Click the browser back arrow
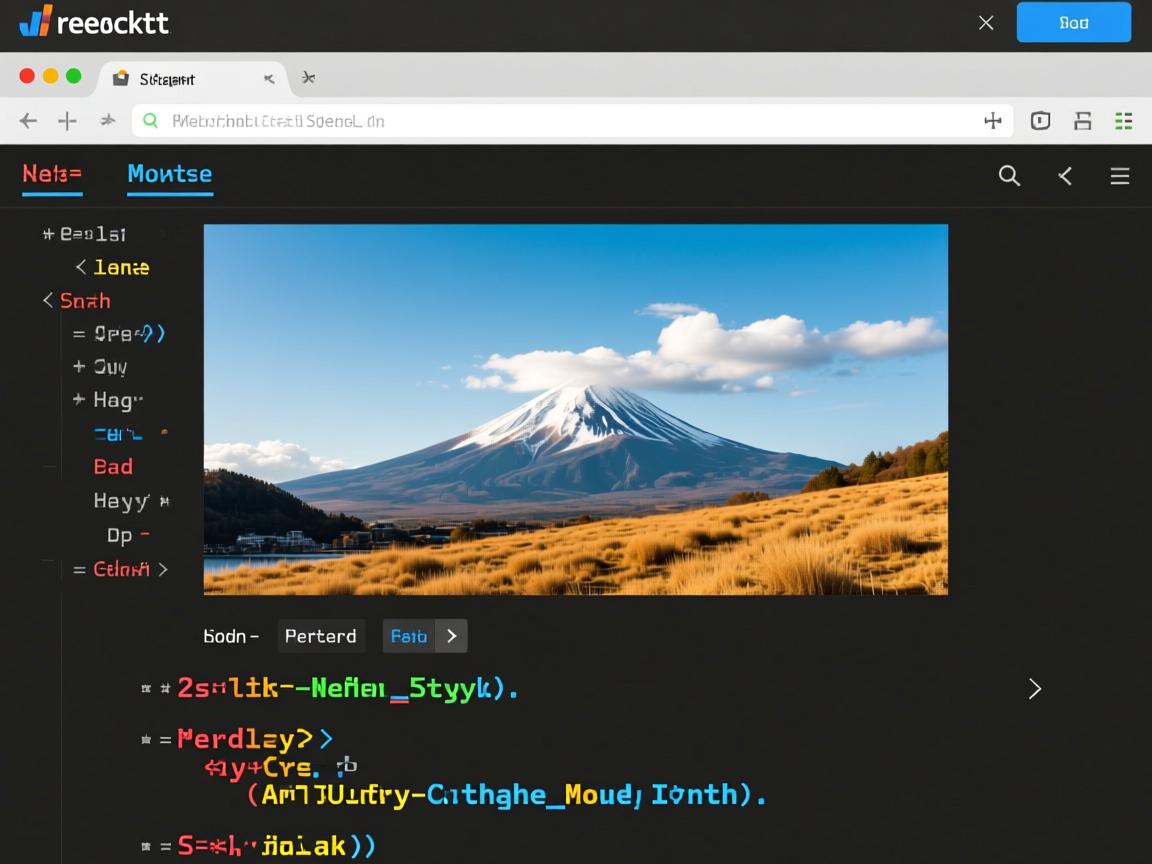1152x864 pixels. coord(28,121)
